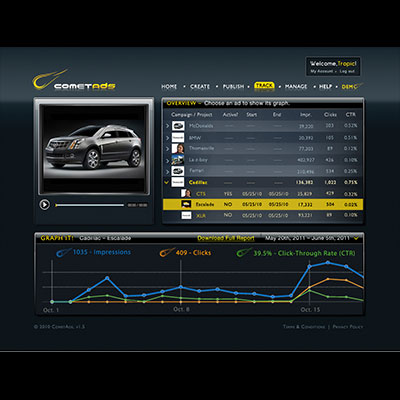The height and width of the screenshot is (400, 400).
Task: Select the McDonalds campaign name
Action: pyautogui.click(x=201, y=126)
